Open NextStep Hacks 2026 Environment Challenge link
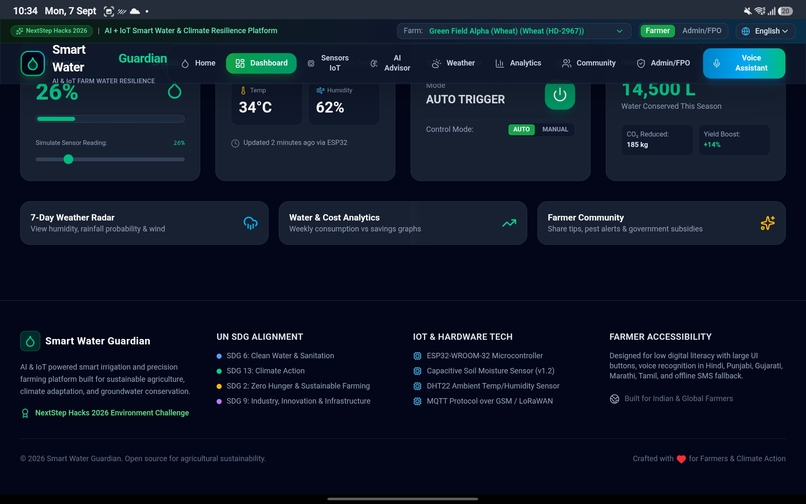This screenshot has height=504, width=806. [112, 413]
